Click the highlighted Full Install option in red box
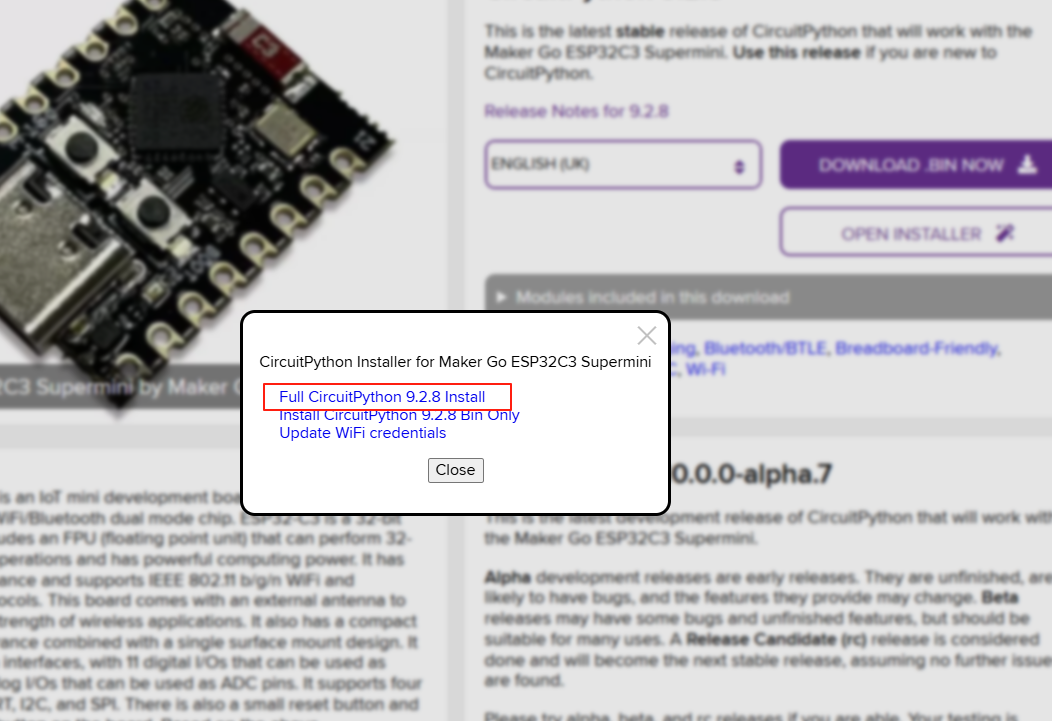Viewport: 1052px width, 721px height. click(x=383, y=396)
